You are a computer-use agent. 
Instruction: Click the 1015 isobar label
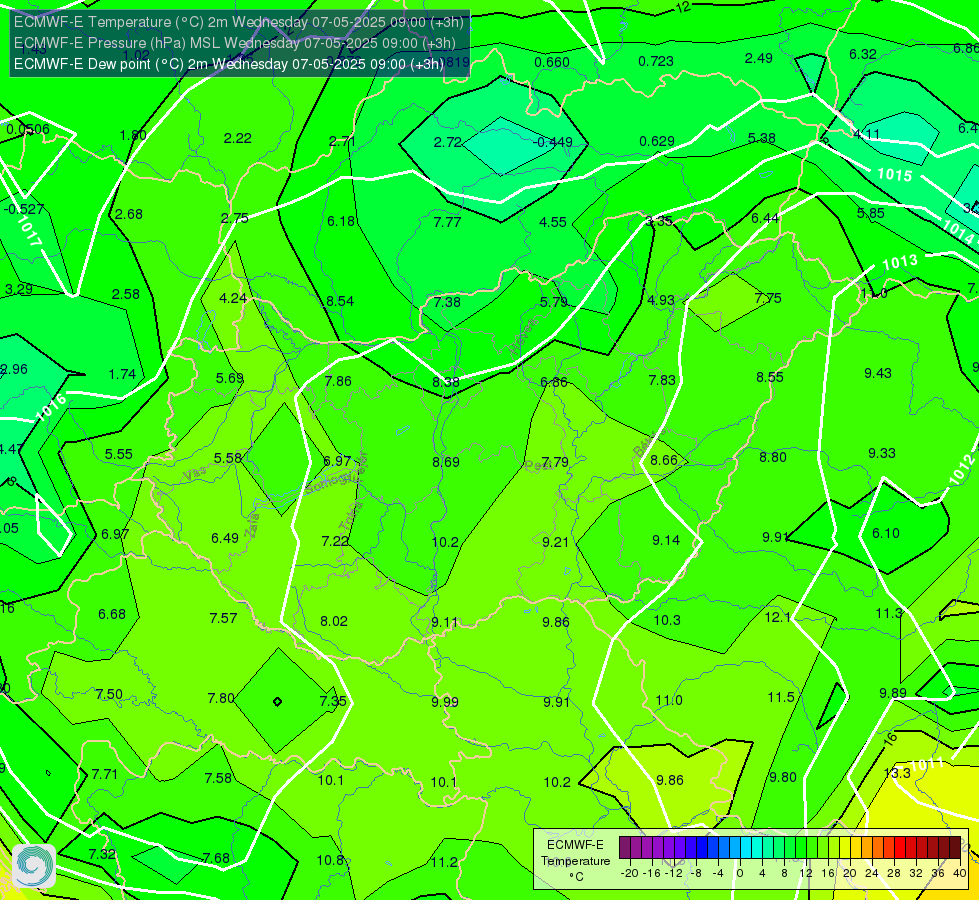[x=895, y=175]
